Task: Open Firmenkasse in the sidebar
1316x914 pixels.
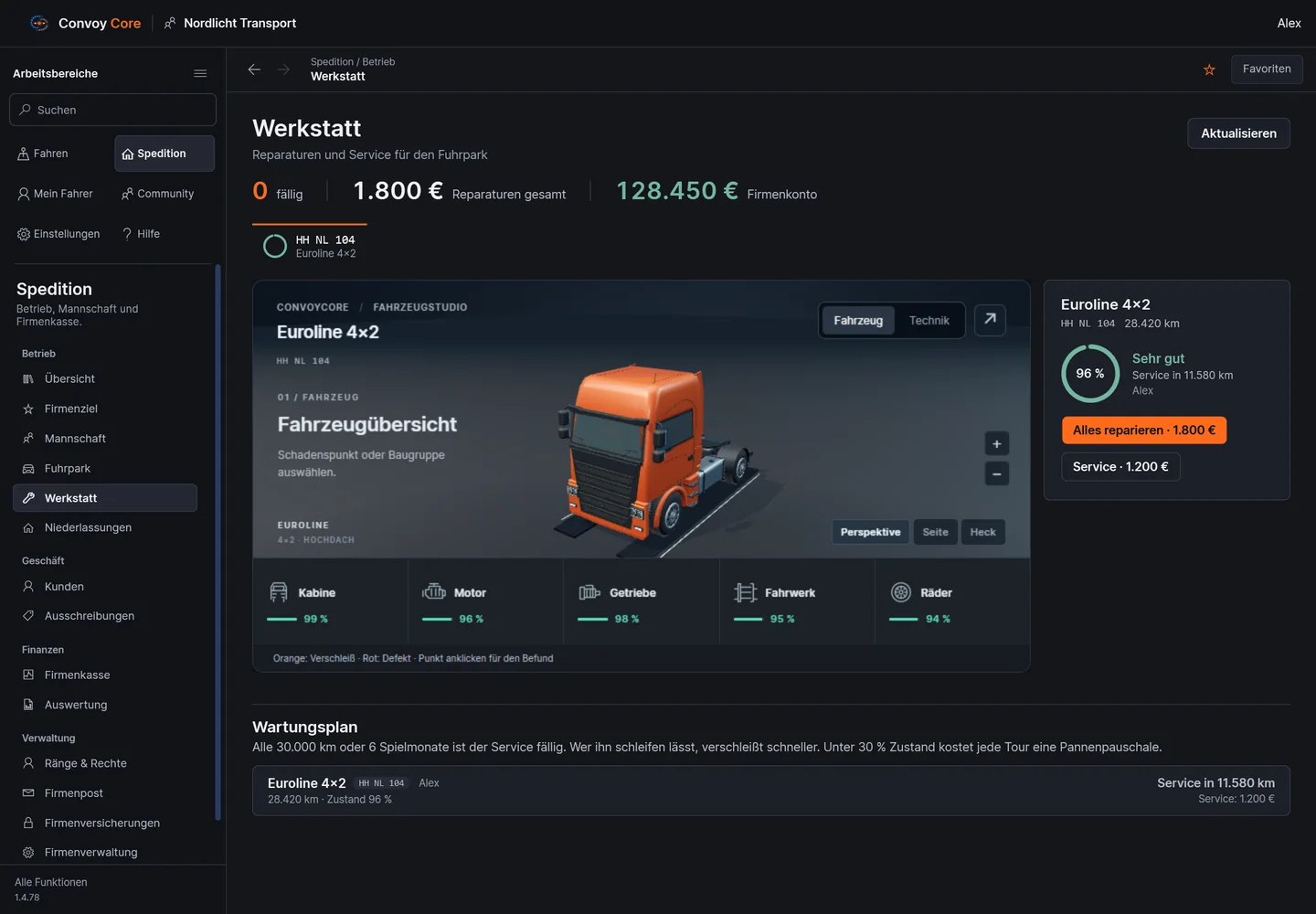Action: 105,675
